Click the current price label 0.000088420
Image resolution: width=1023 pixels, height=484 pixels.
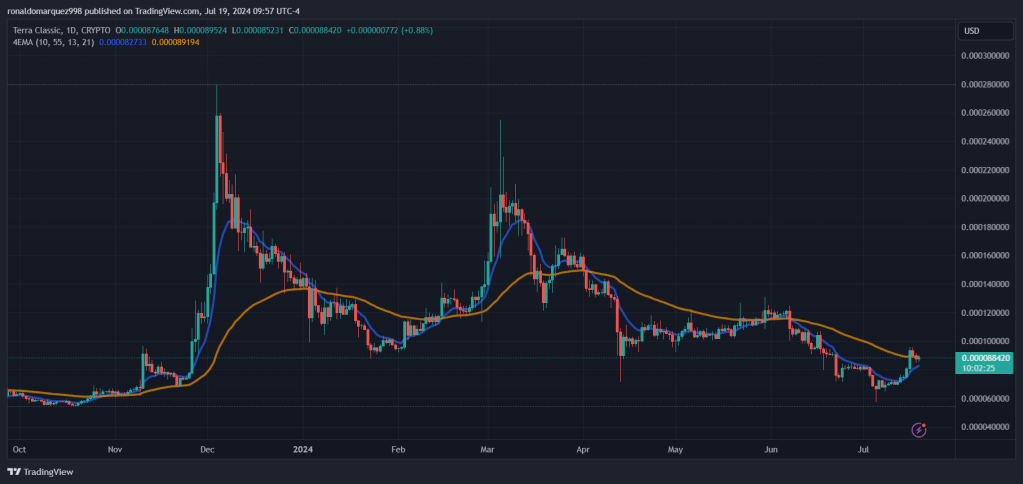tap(985, 357)
